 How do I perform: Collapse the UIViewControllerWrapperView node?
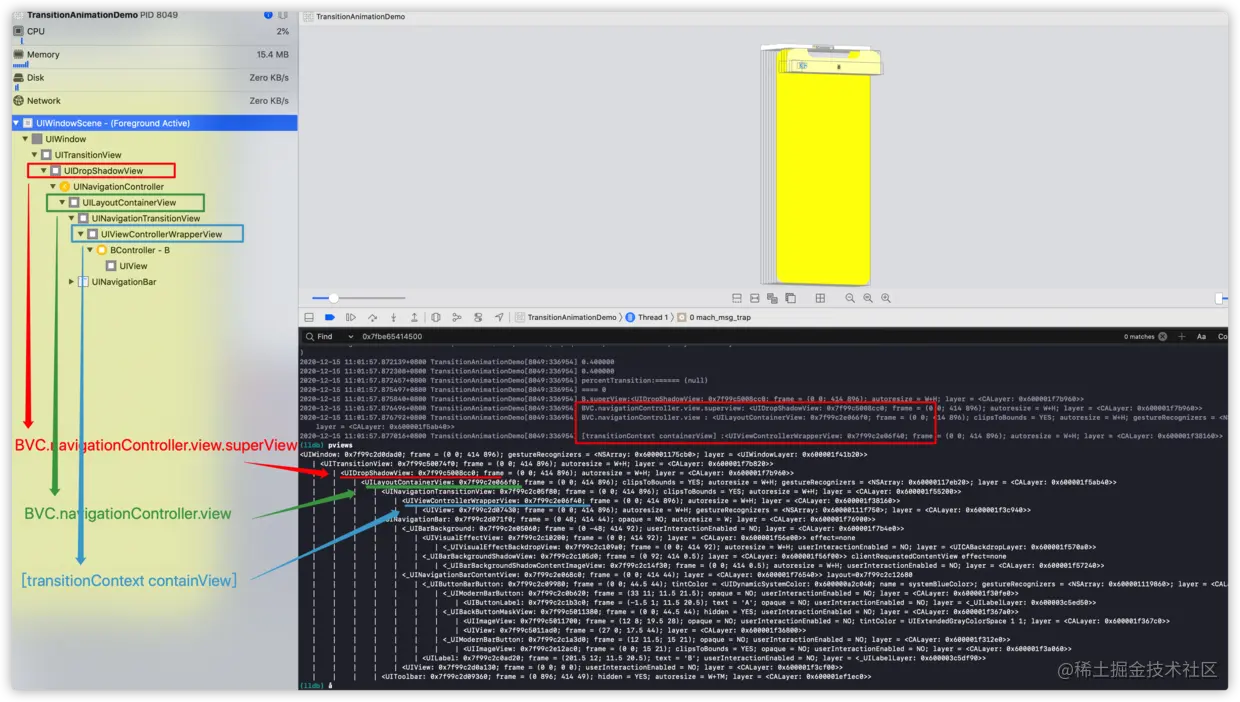click(80, 234)
